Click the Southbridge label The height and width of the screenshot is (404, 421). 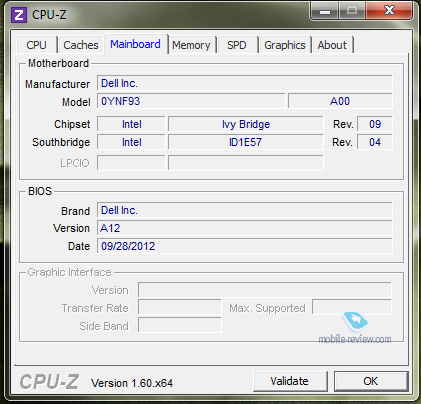click(x=61, y=142)
